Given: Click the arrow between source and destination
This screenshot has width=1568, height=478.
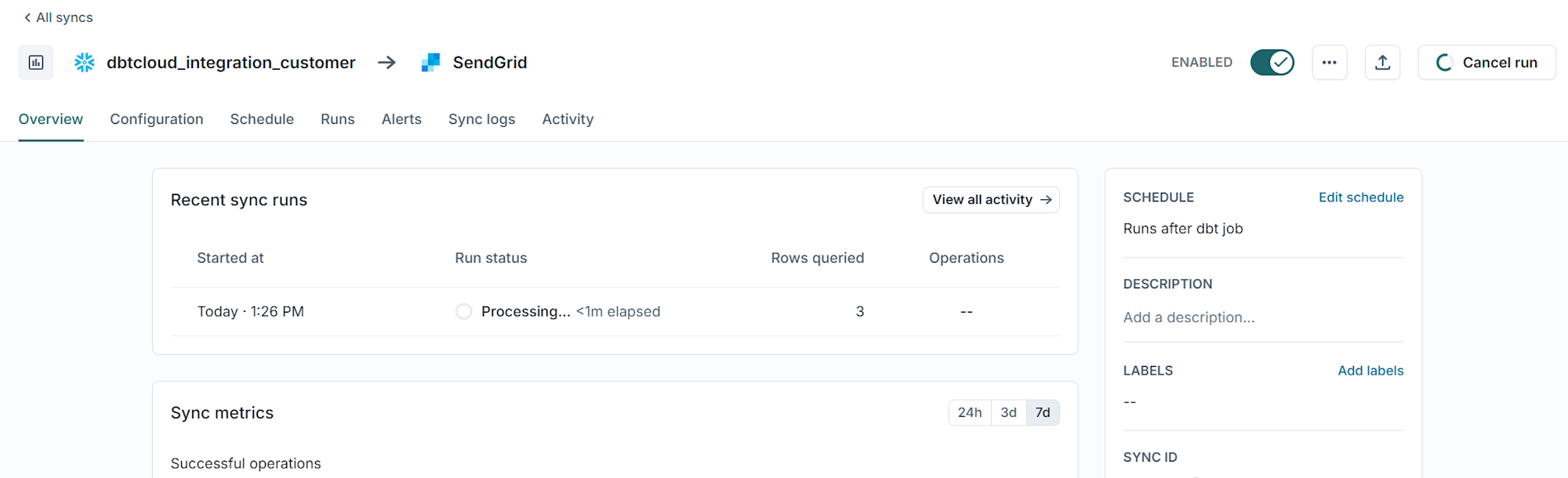Looking at the screenshot, I should [387, 63].
